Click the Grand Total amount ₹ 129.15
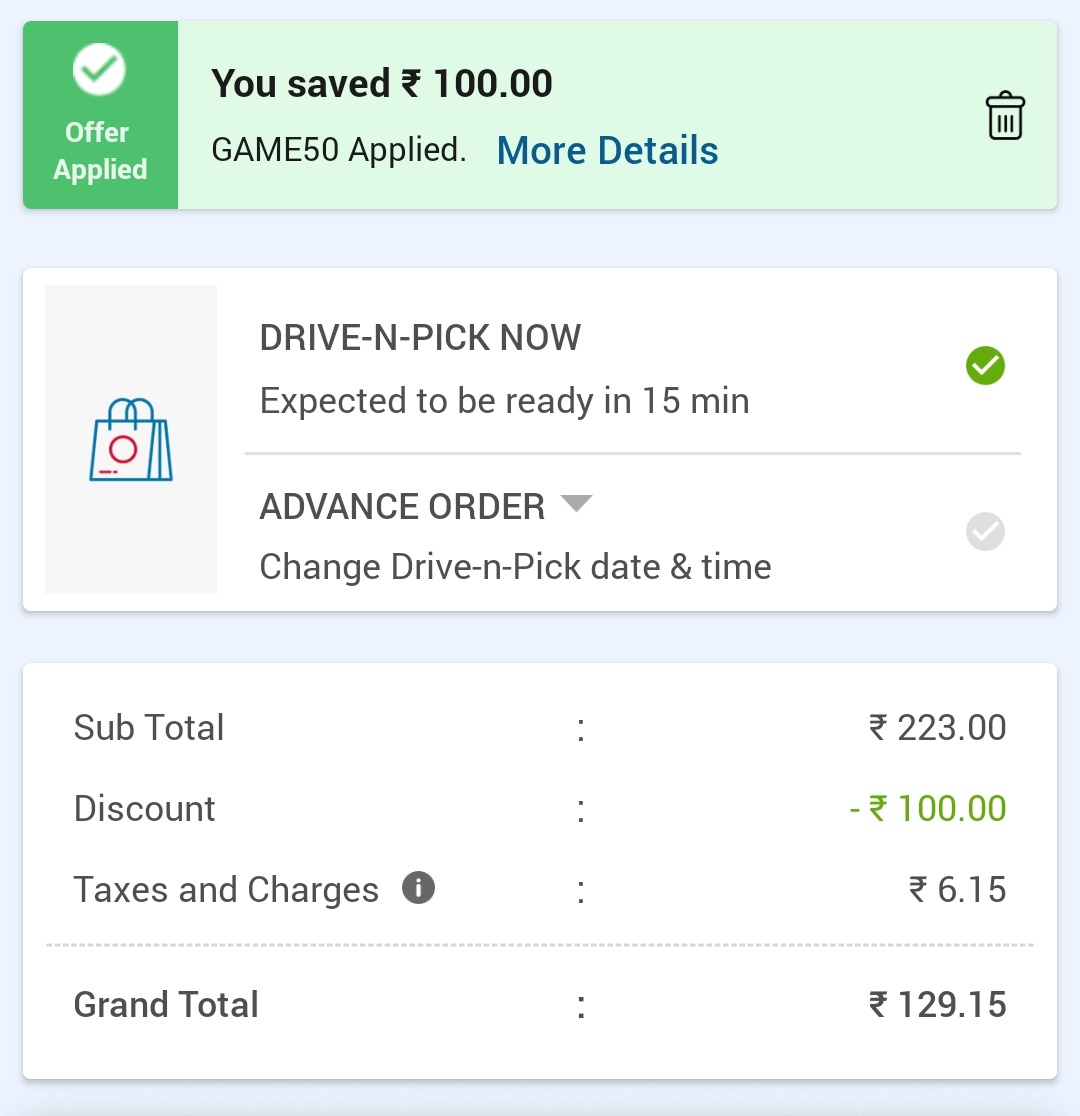 click(937, 1004)
